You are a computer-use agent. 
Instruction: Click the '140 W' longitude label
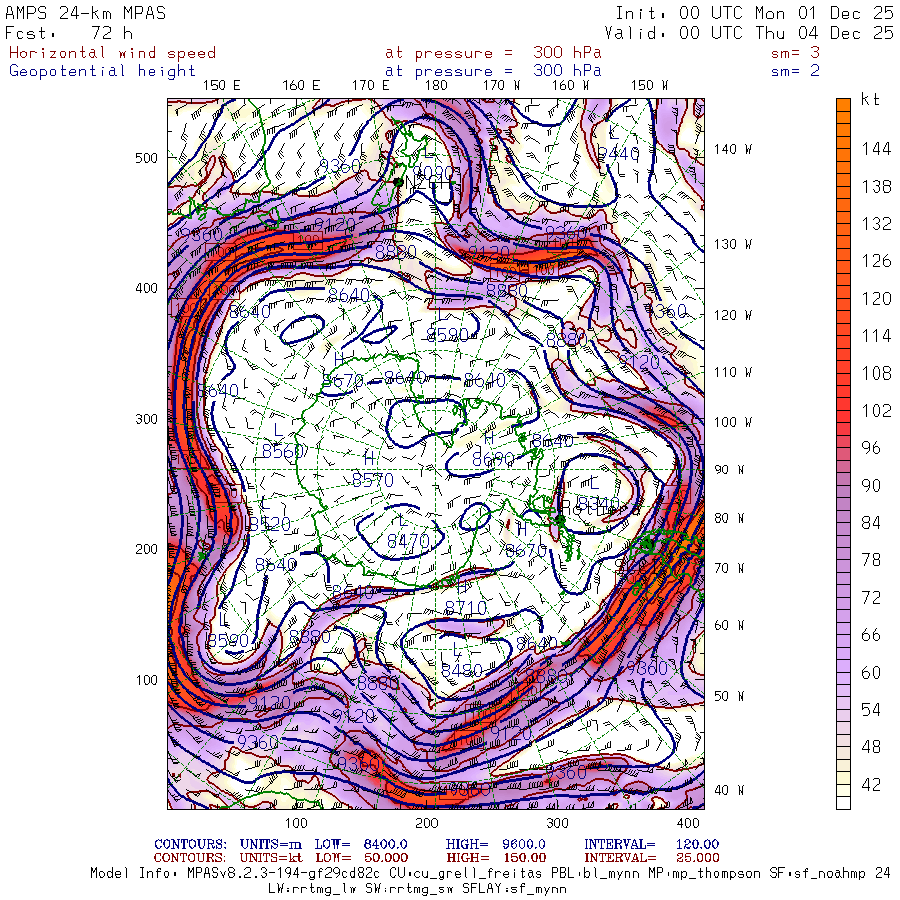tap(732, 149)
